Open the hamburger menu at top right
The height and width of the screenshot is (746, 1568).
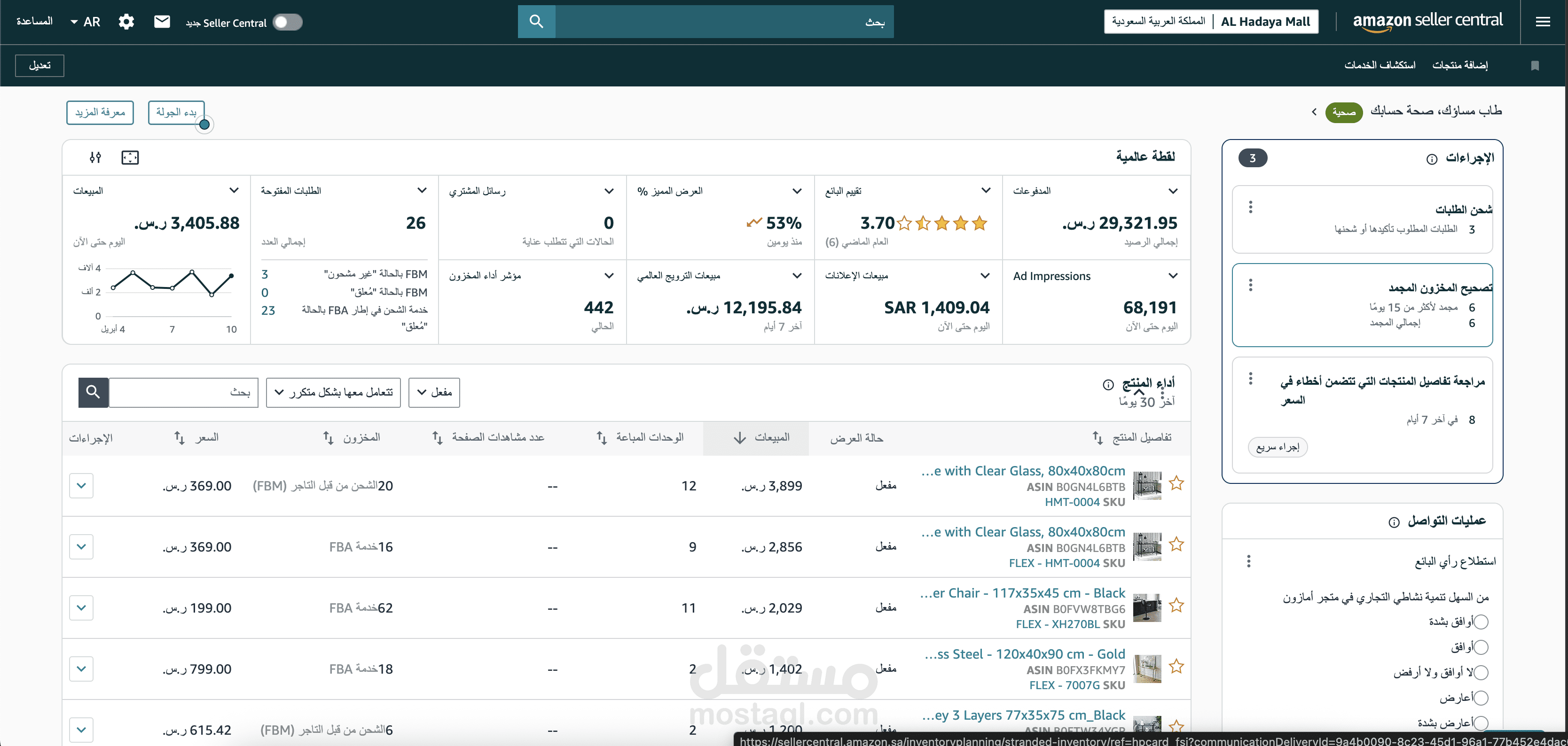click(1544, 21)
